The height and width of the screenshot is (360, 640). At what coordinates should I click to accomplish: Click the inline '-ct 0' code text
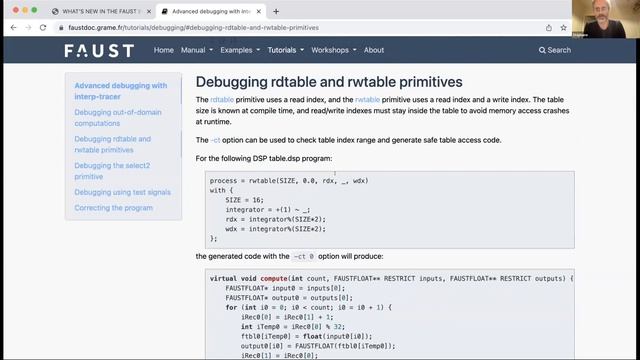[304, 257]
